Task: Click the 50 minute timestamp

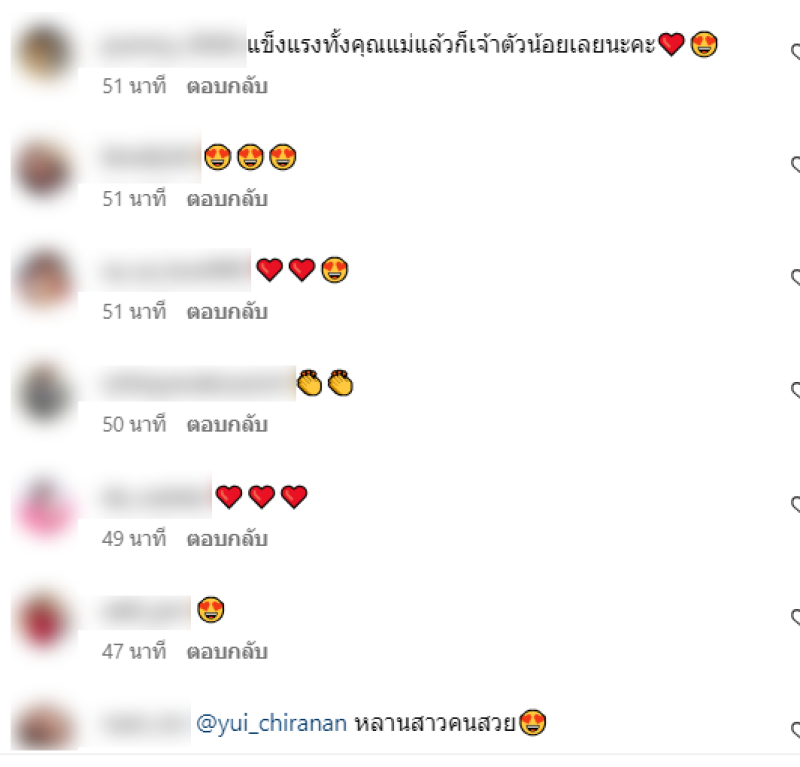Action: coord(134,425)
